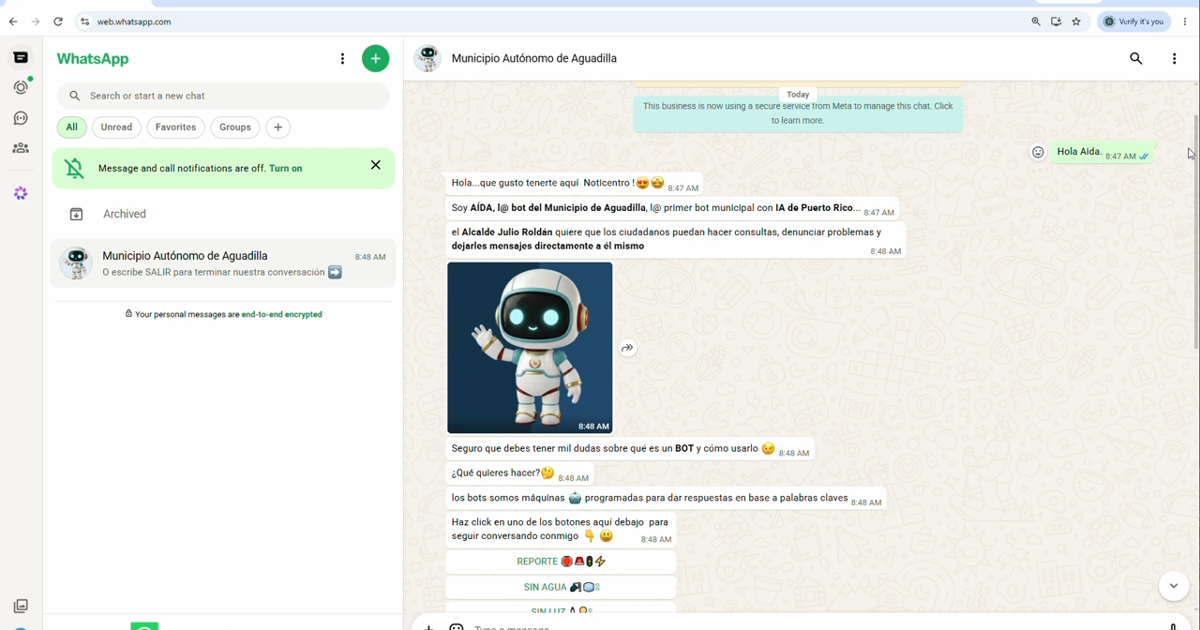Open the Meta AI icon in the sidebar

pyautogui.click(x=21, y=193)
